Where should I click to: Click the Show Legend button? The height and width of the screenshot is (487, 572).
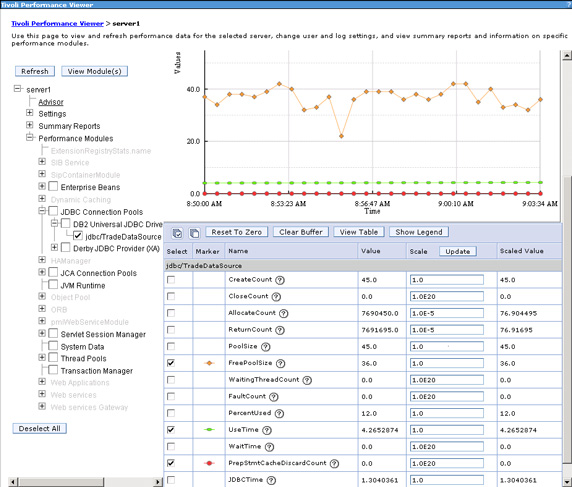pos(419,232)
